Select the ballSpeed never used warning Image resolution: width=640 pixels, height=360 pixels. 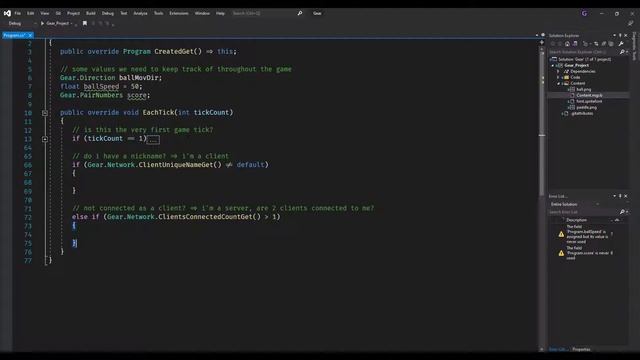point(587,234)
